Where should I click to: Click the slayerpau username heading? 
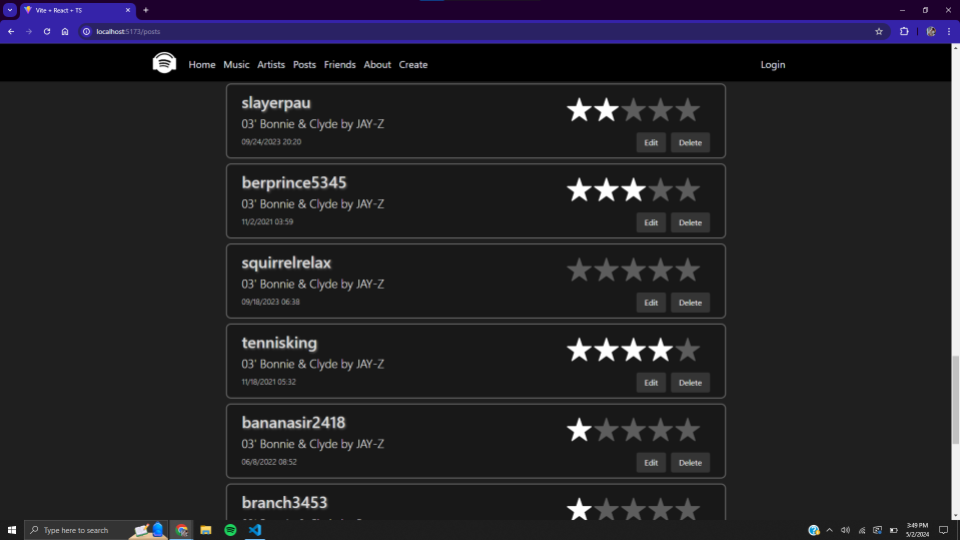coord(276,103)
